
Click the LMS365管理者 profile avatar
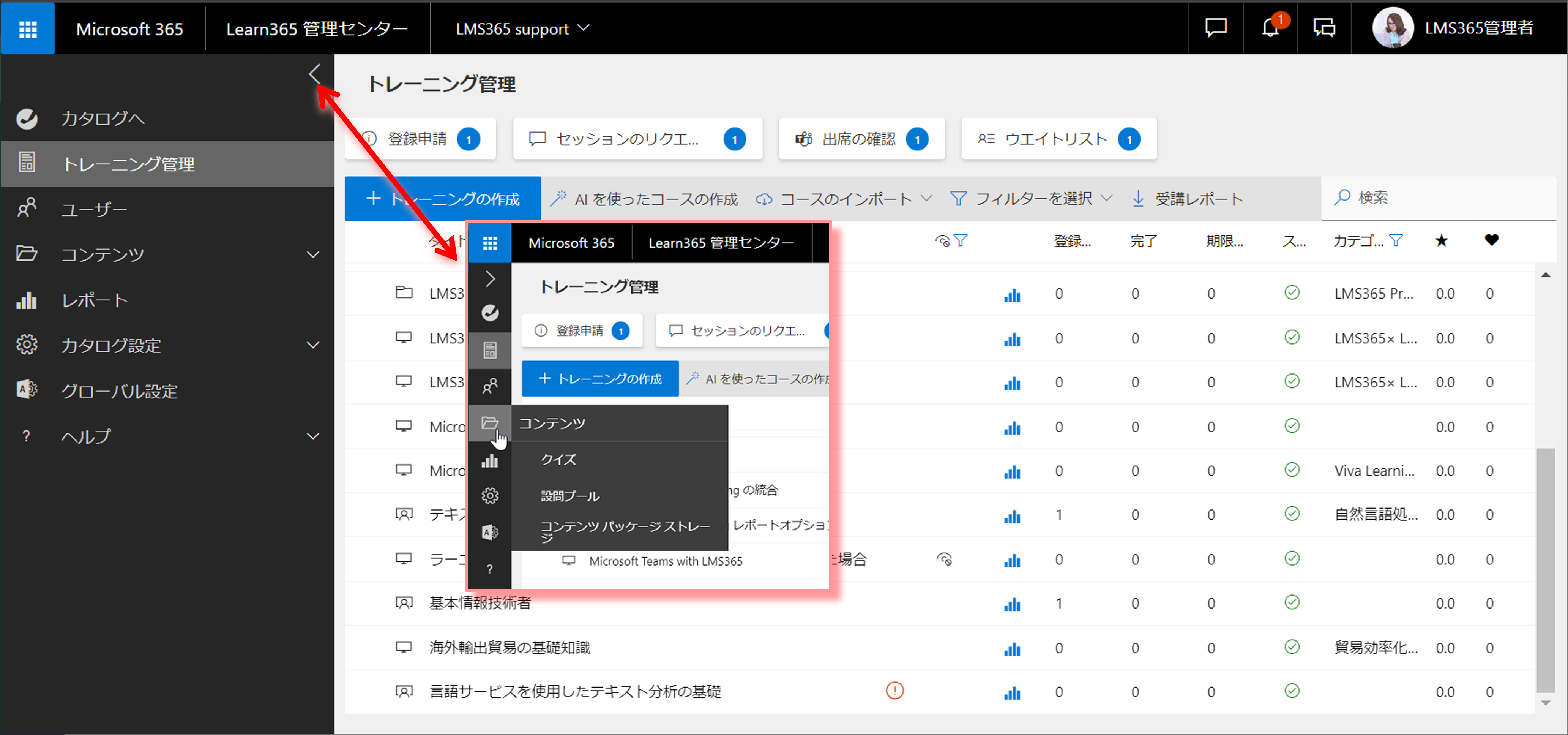(1393, 28)
